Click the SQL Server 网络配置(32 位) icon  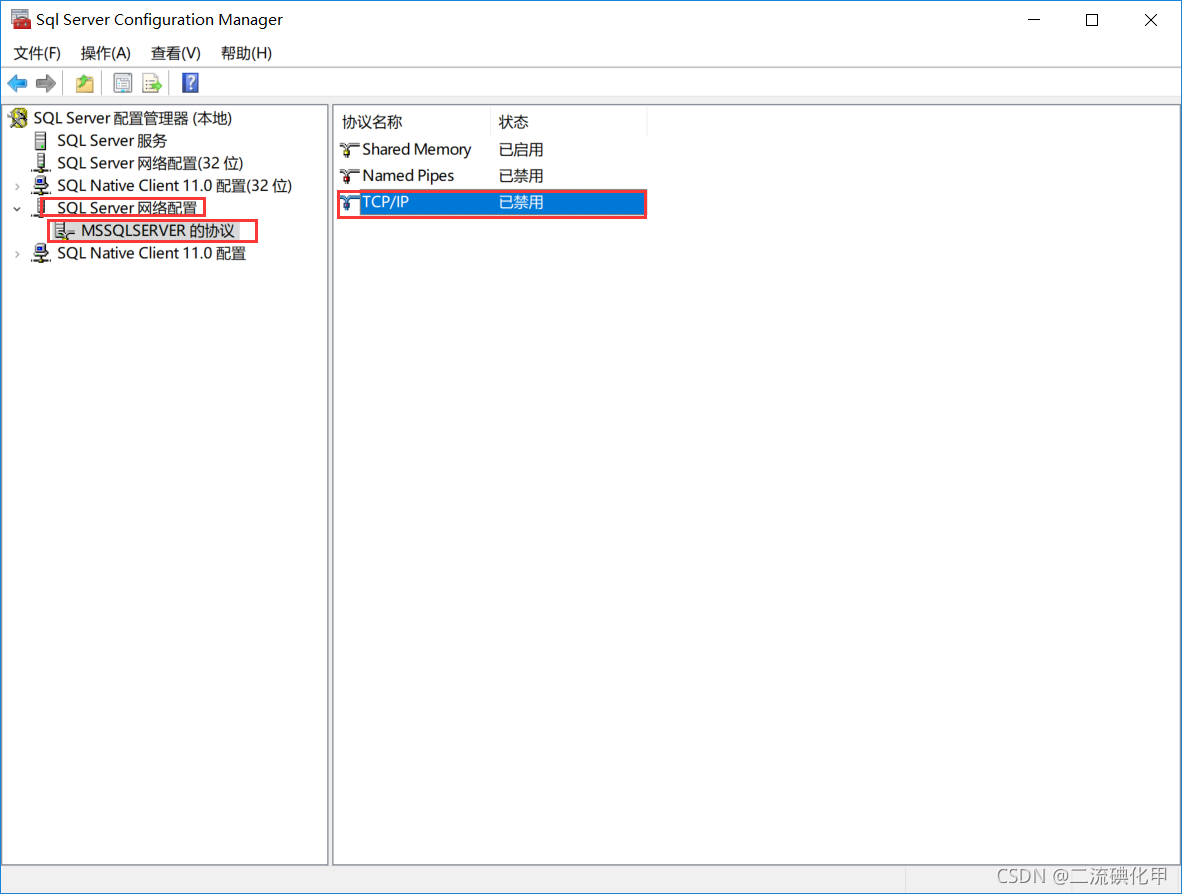(41, 163)
